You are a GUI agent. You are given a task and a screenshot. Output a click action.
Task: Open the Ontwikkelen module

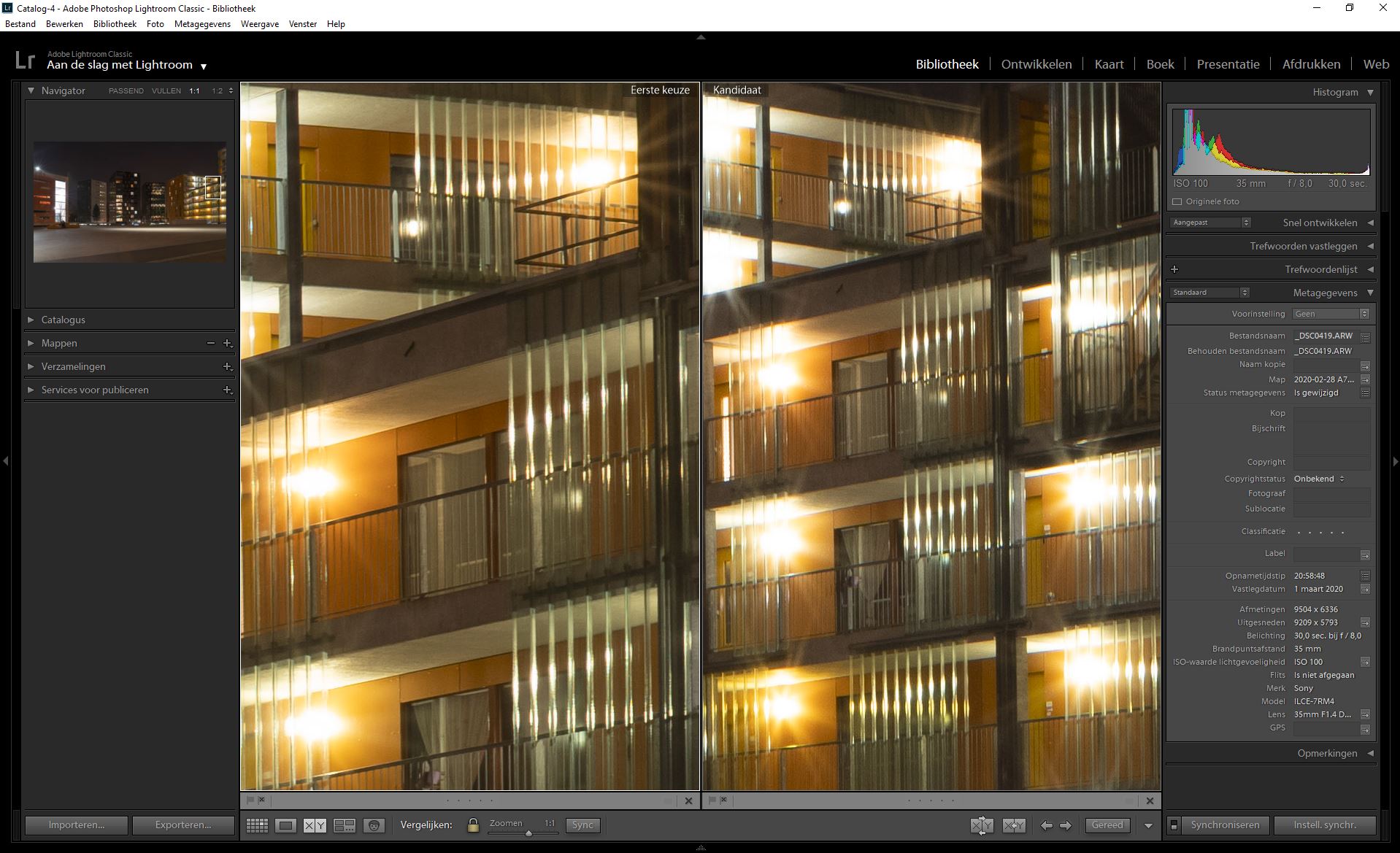1036,64
